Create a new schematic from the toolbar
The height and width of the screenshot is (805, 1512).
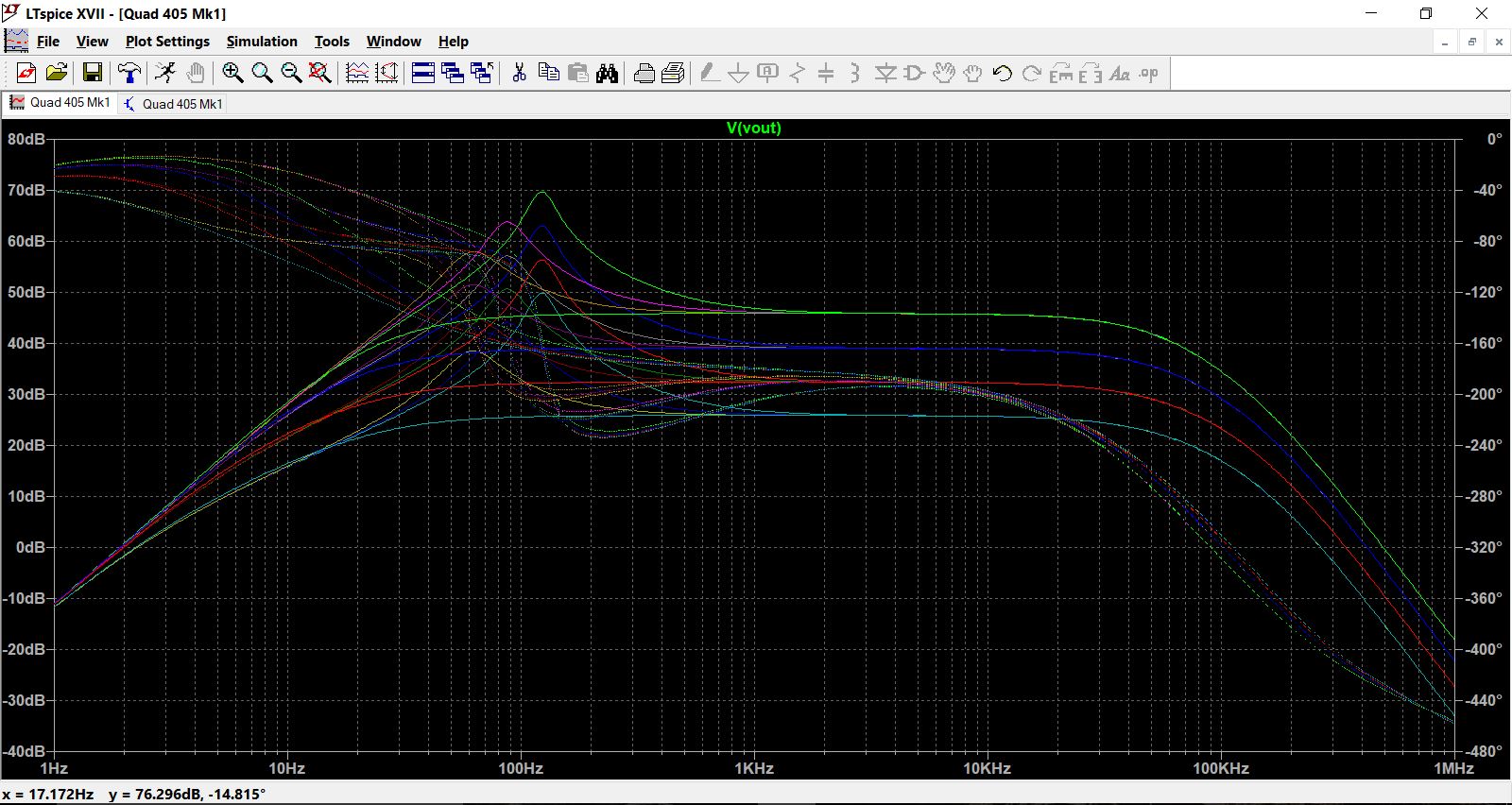[x=26, y=73]
